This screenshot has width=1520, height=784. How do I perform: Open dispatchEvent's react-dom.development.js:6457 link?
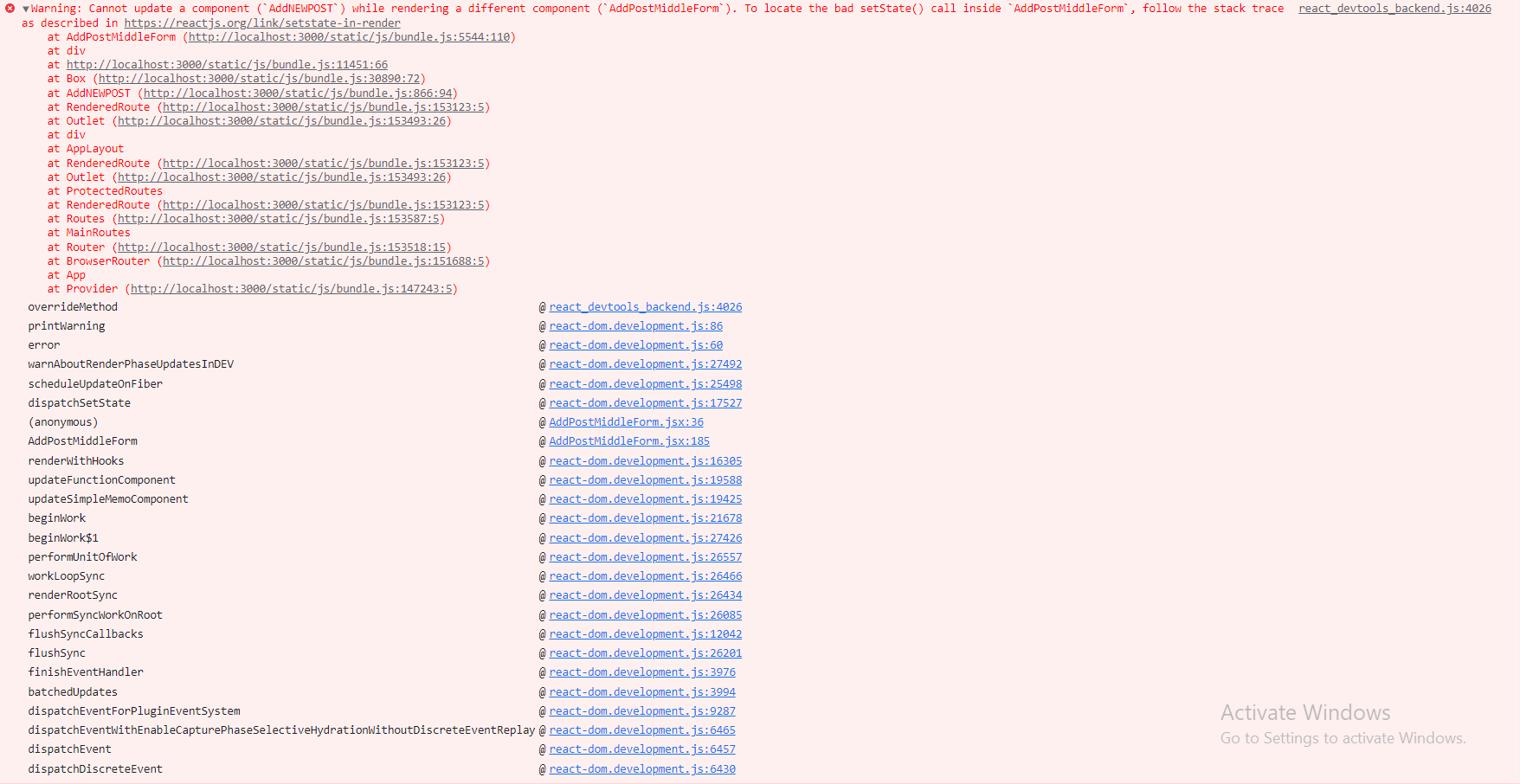(x=642, y=749)
